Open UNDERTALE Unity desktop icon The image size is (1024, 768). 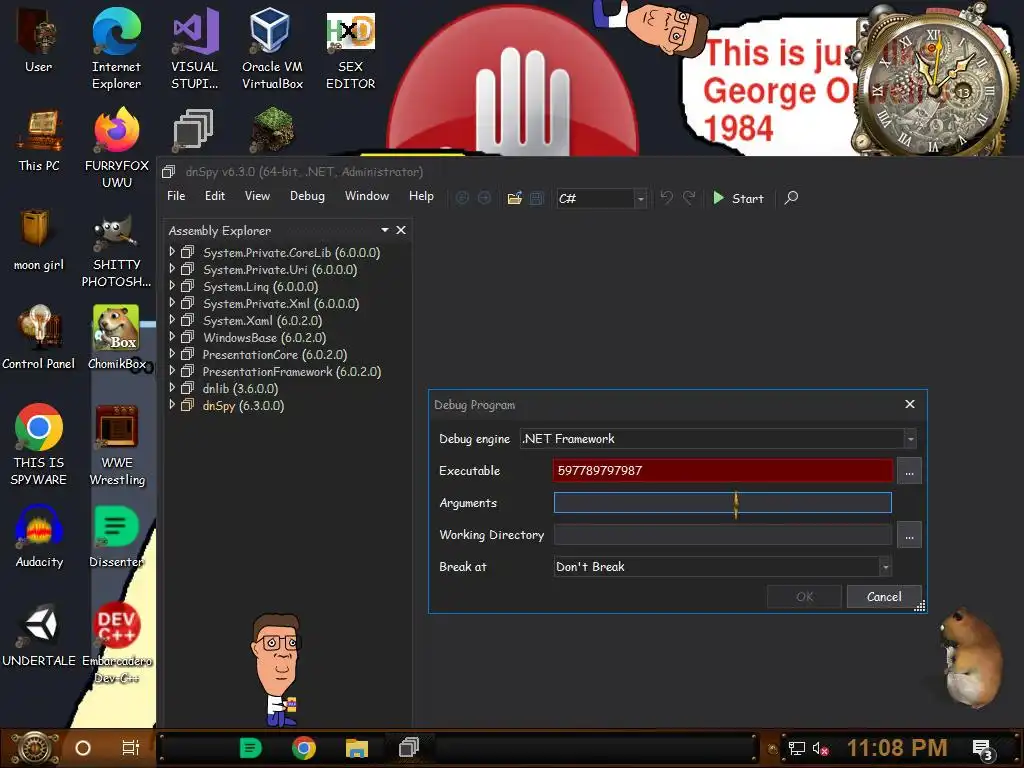(x=39, y=635)
